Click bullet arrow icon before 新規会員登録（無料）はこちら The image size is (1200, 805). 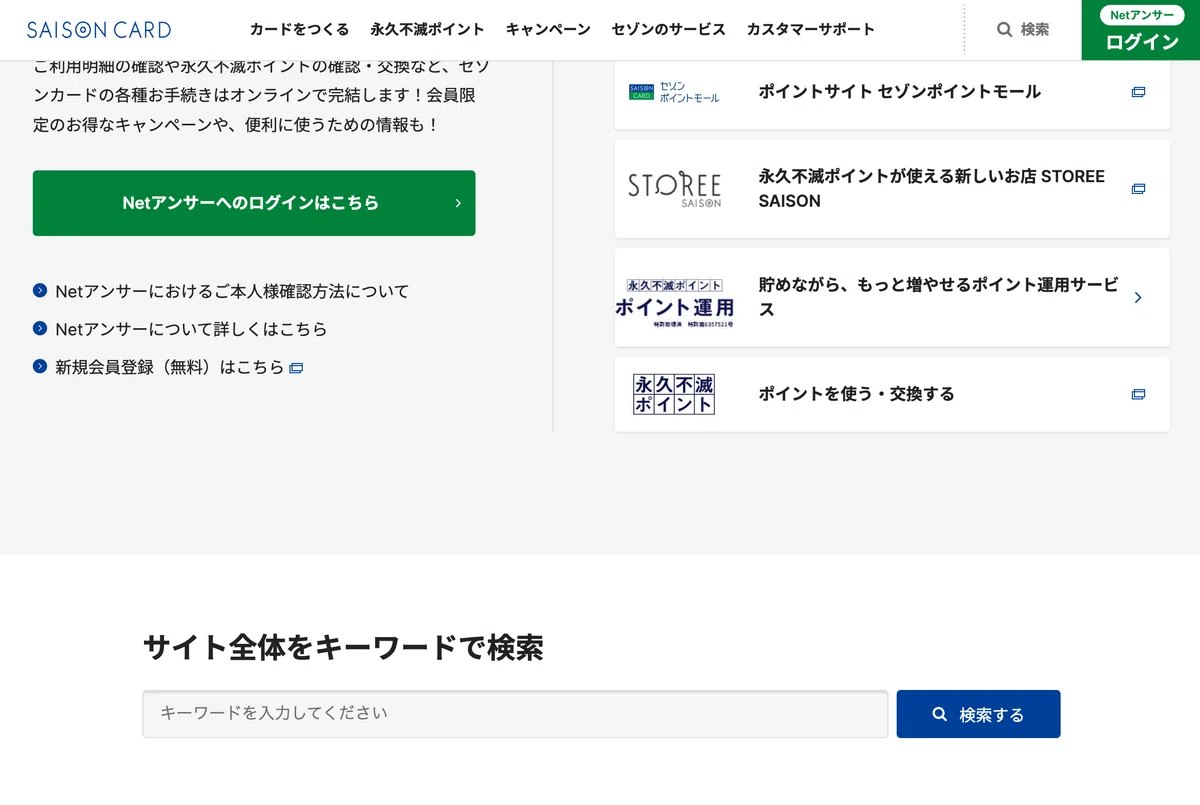coord(40,366)
